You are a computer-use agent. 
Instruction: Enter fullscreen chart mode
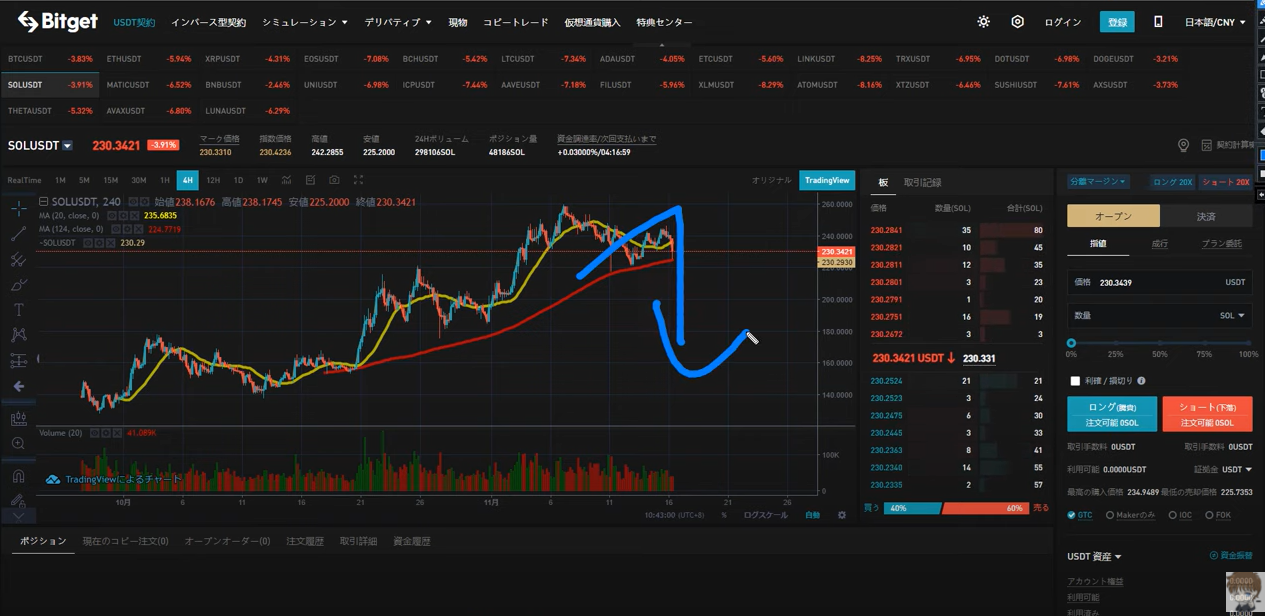click(x=358, y=180)
